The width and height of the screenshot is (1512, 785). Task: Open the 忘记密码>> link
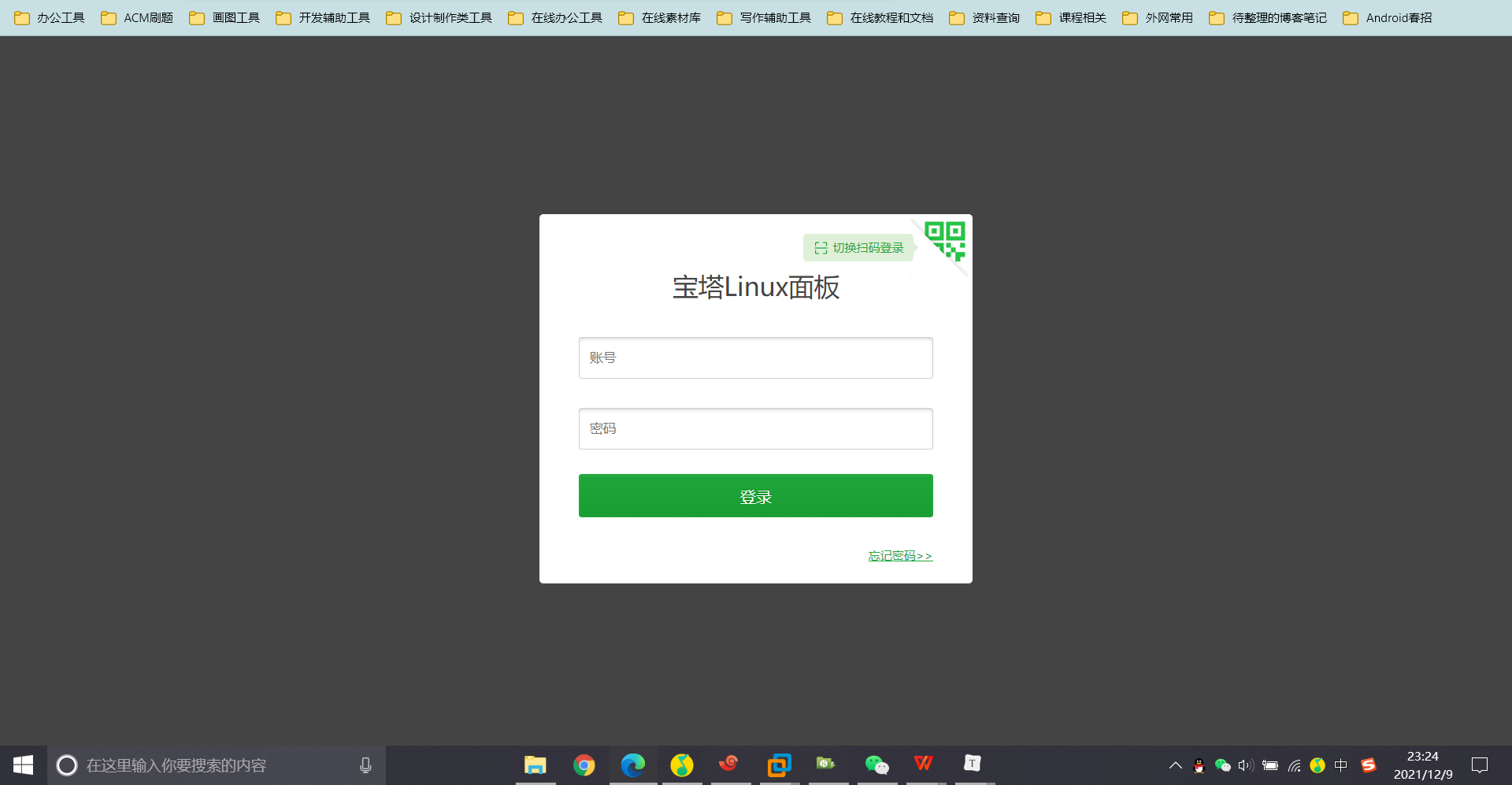tap(900, 556)
